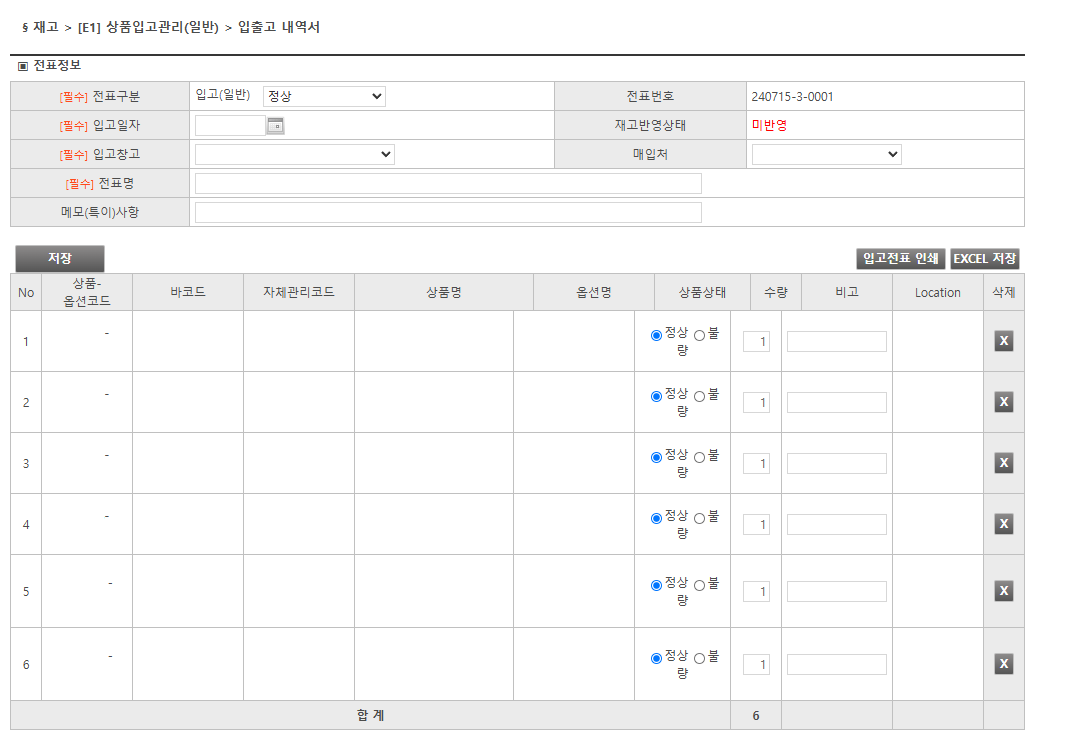Delete row 3 via the 삭제 X icon

click(x=1003, y=462)
